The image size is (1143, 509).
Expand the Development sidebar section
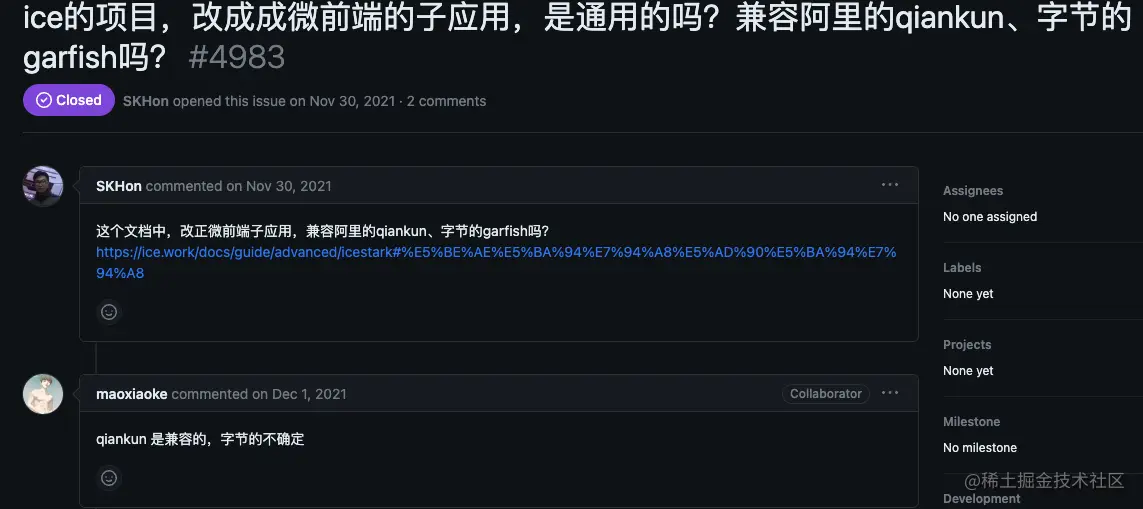tap(982, 499)
